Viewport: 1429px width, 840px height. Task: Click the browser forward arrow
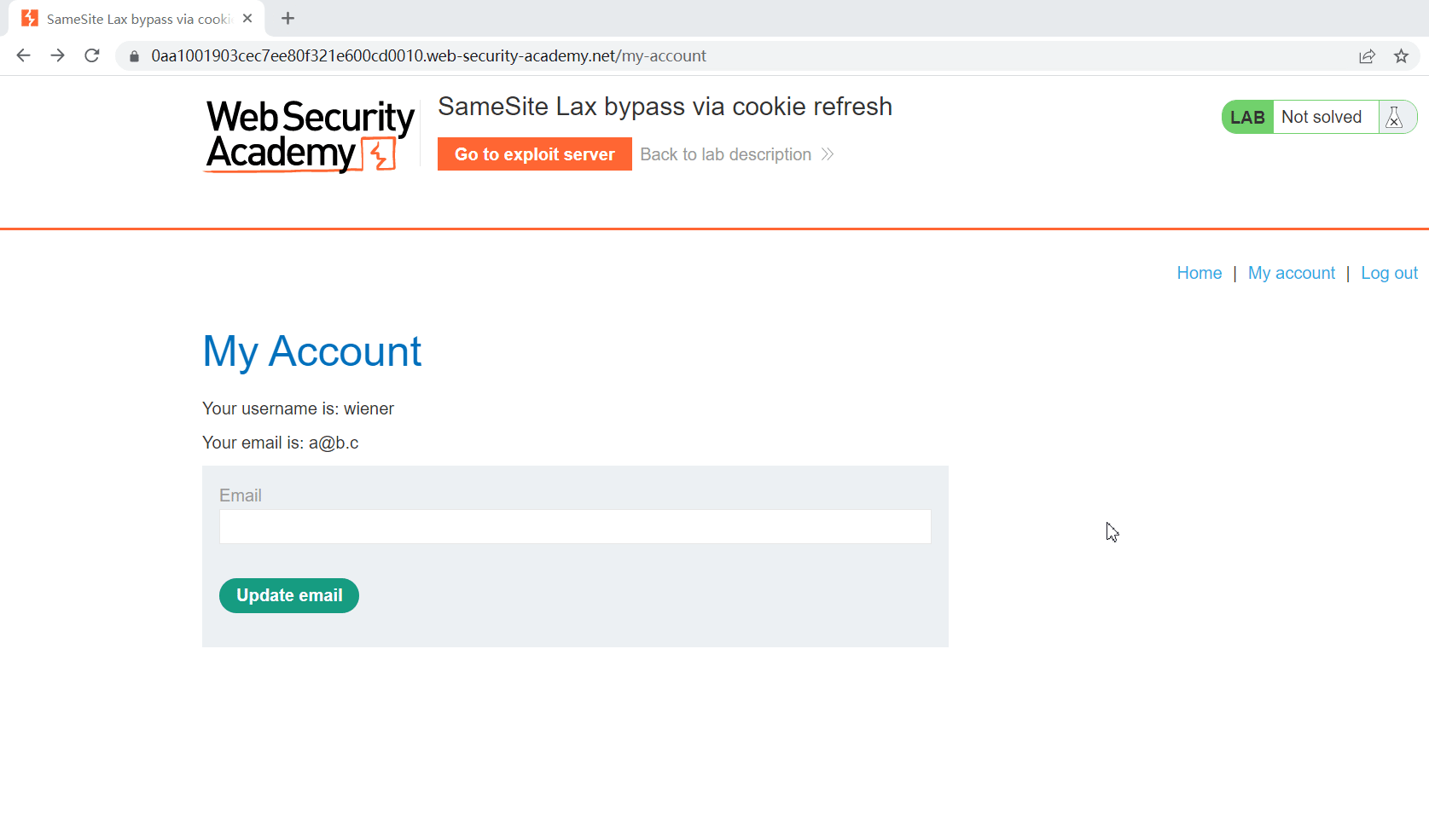(x=57, y=55)
